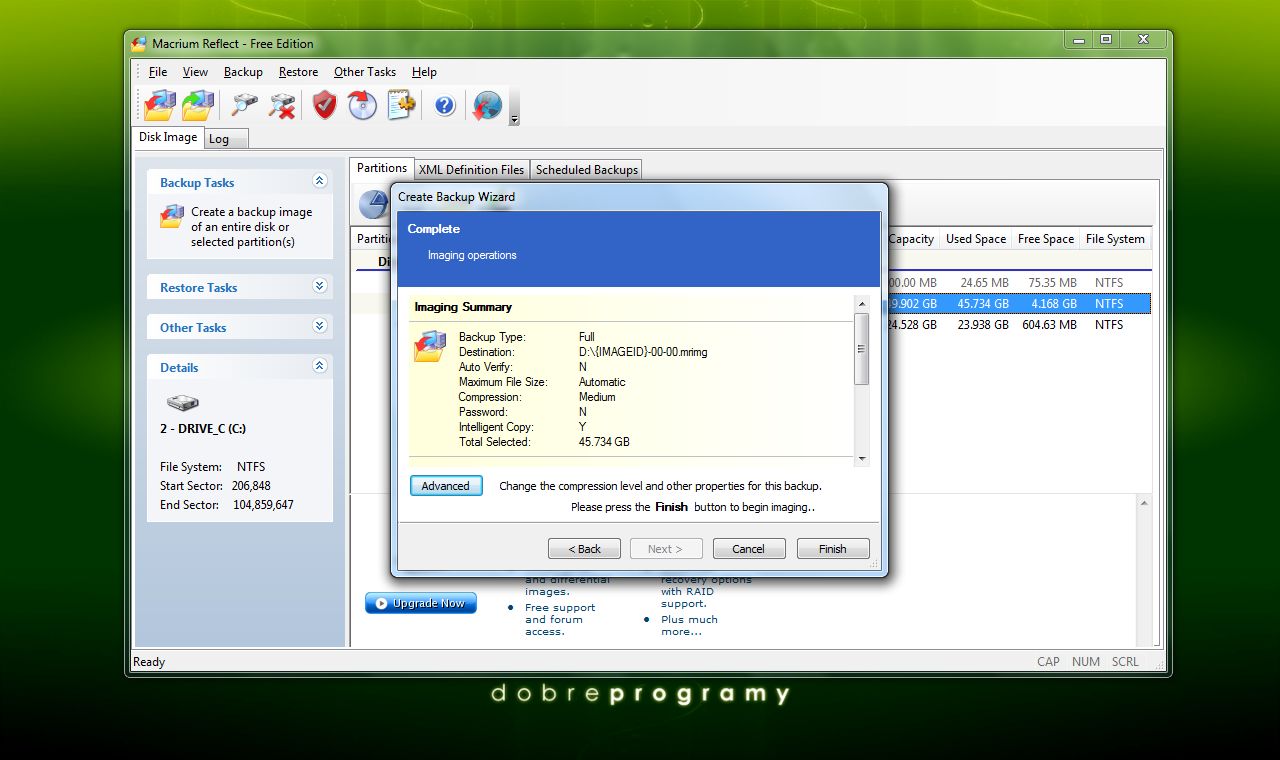Expand the Restore Tasks panel
This screenshot has height=760, width=1280.
pos(320,286)
